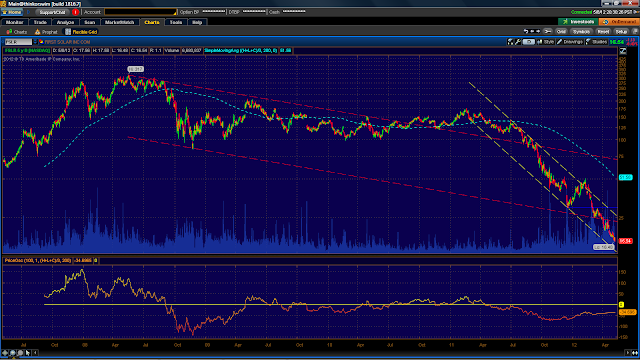Switch to the MarketWatch tab

click(120, 22)
